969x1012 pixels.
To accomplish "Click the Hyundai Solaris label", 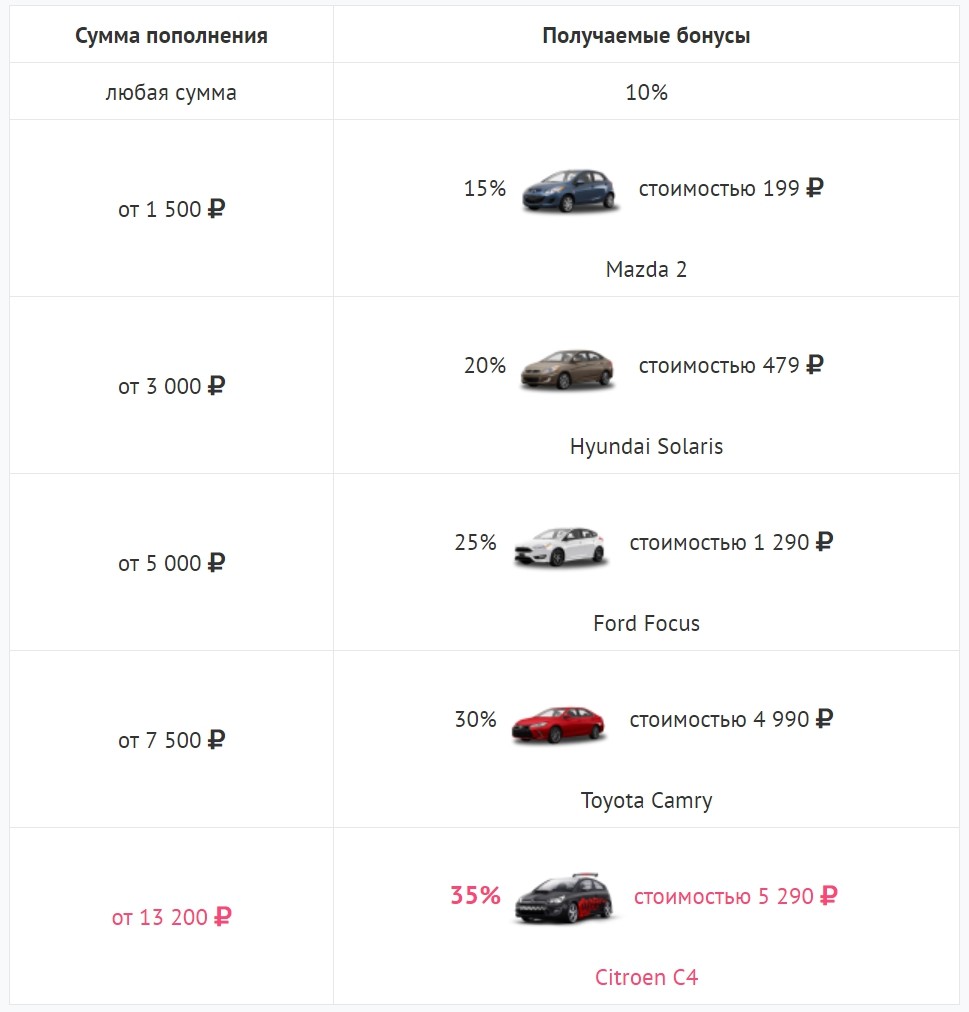I will pos(646,446).
